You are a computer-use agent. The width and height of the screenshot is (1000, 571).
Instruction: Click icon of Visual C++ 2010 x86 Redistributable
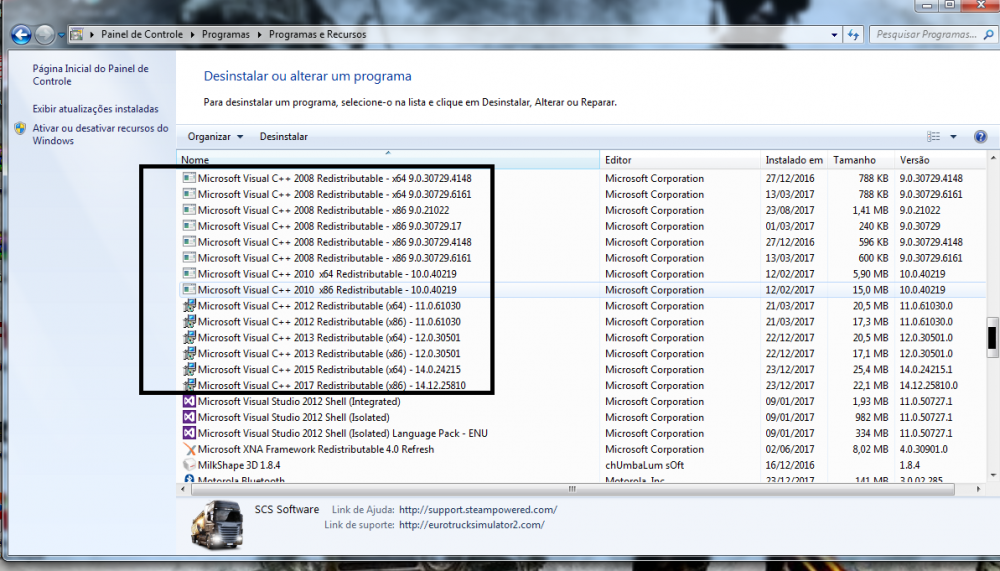click(x=189, y=290)
